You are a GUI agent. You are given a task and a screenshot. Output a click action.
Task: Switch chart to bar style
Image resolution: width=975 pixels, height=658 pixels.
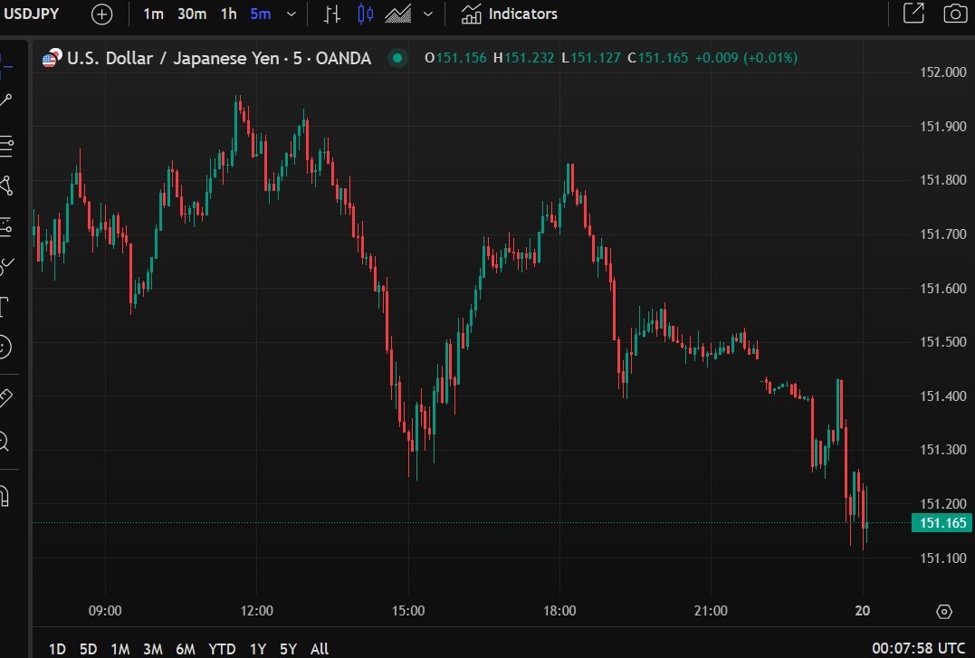point(331,14)
